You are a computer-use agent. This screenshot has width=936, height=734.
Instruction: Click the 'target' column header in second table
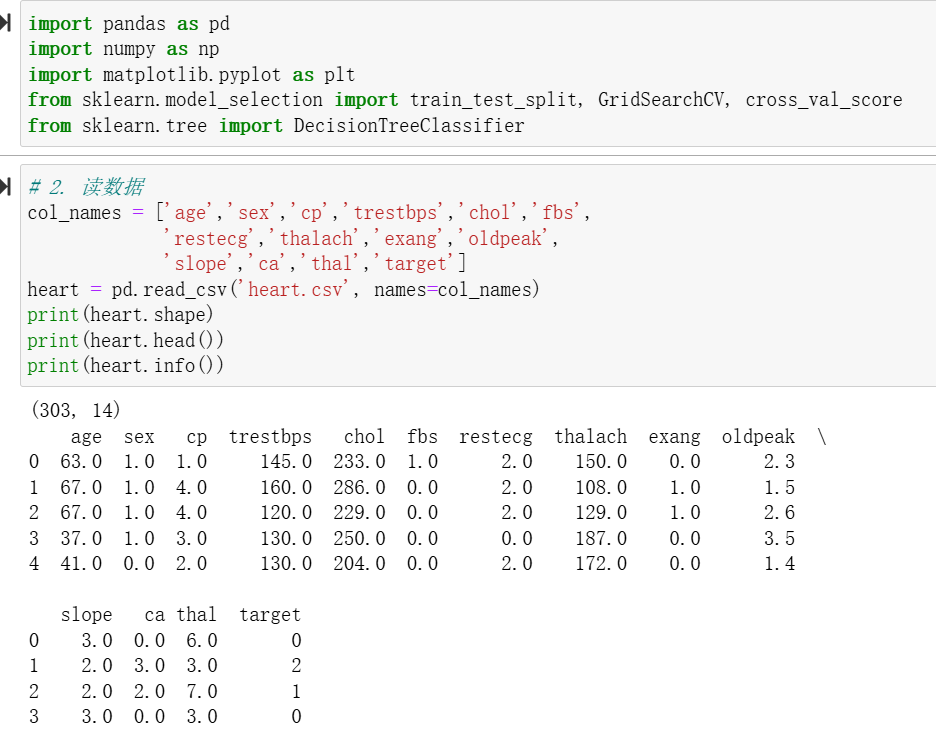pos(270,615)
